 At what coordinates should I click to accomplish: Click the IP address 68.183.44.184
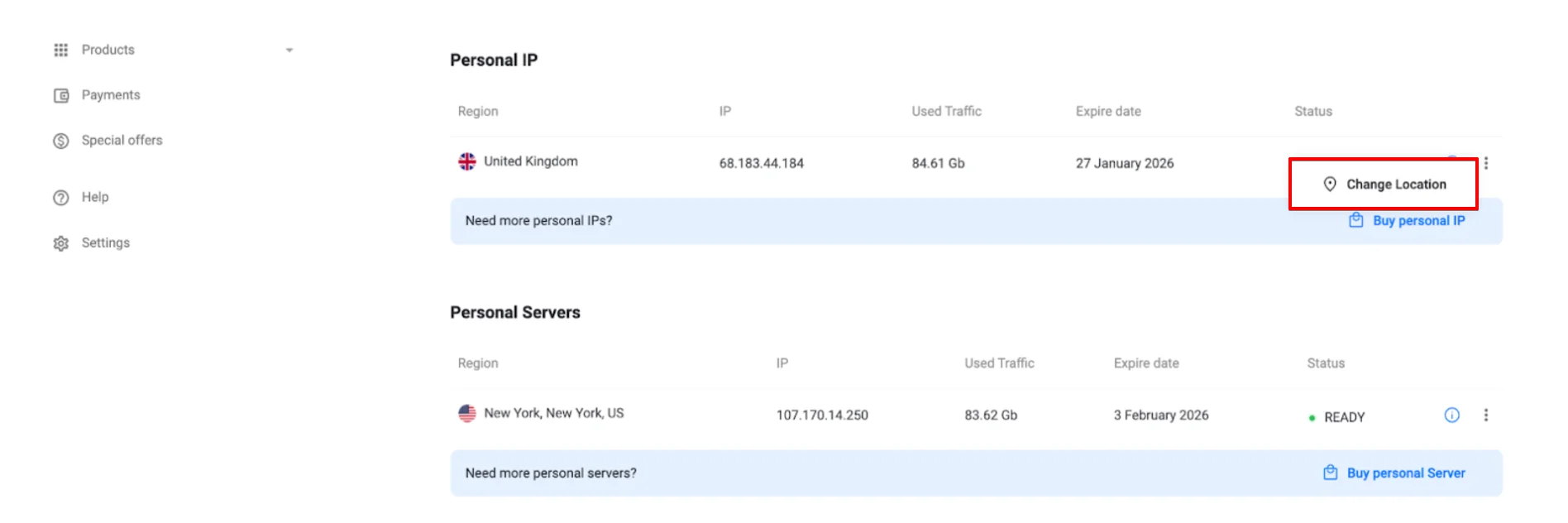[x=761, y=164]
